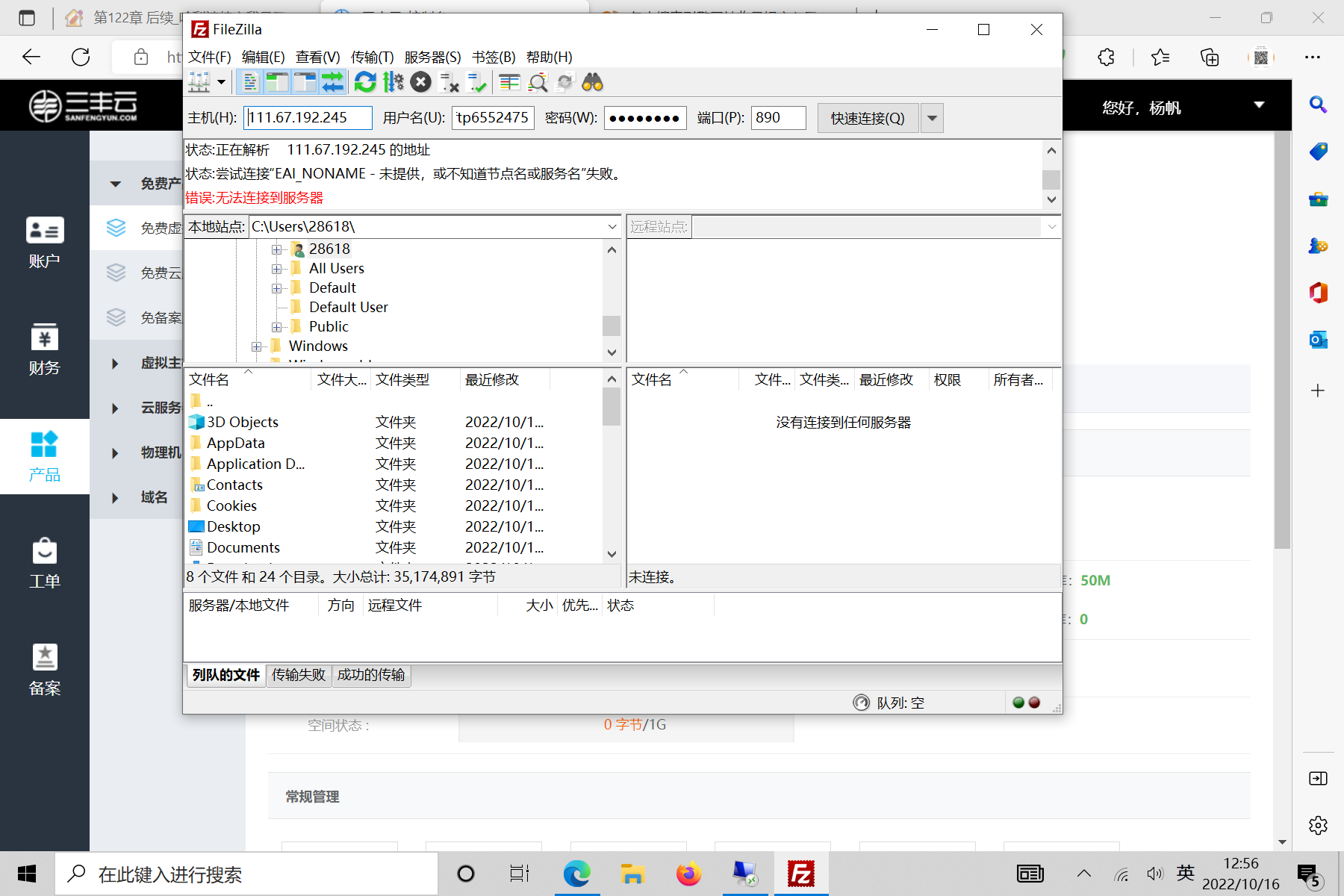
Task: Focus the 主机 host input field
Action: [308, 118]
